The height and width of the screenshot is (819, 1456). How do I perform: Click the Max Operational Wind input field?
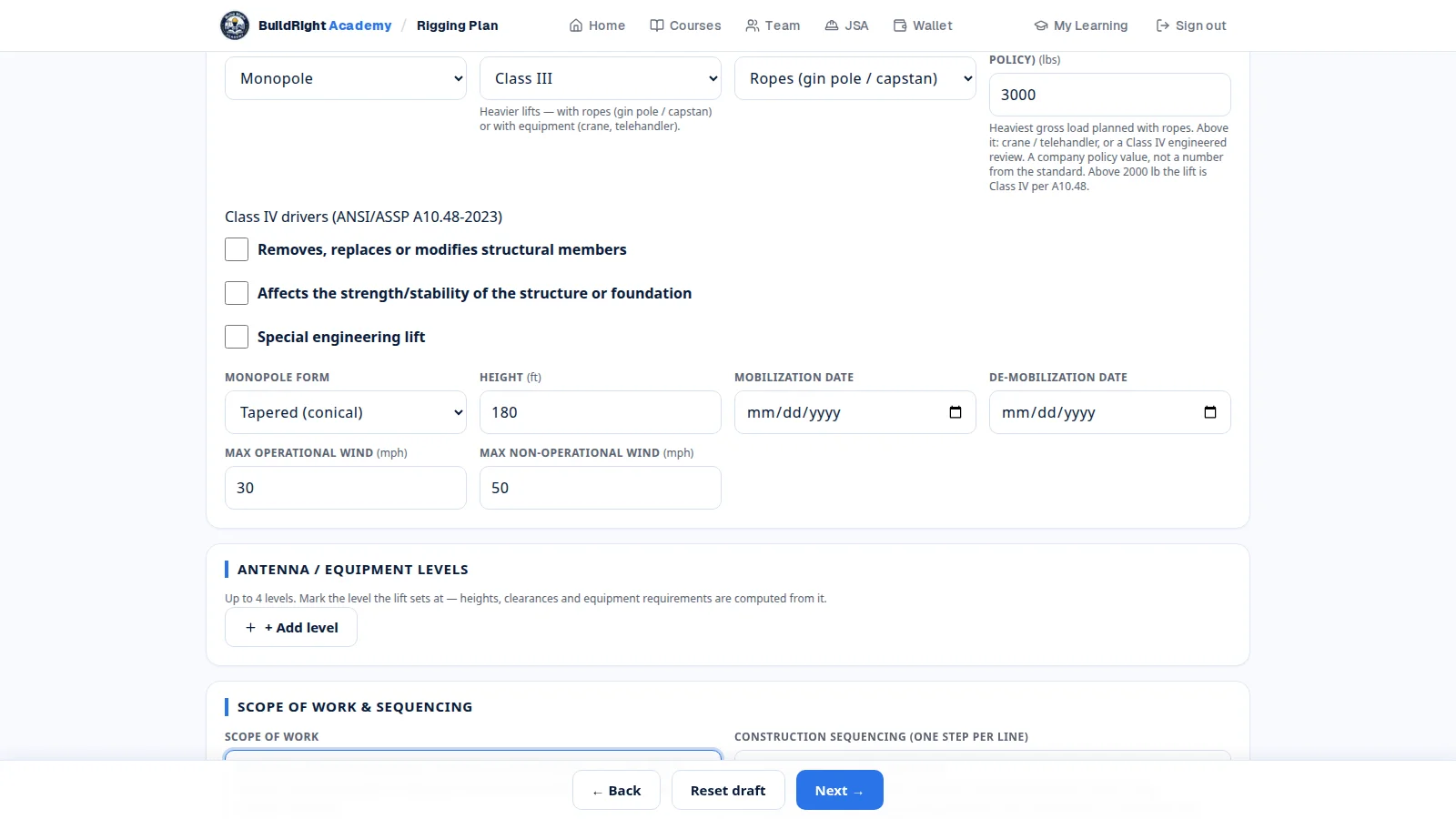[346, 488]
